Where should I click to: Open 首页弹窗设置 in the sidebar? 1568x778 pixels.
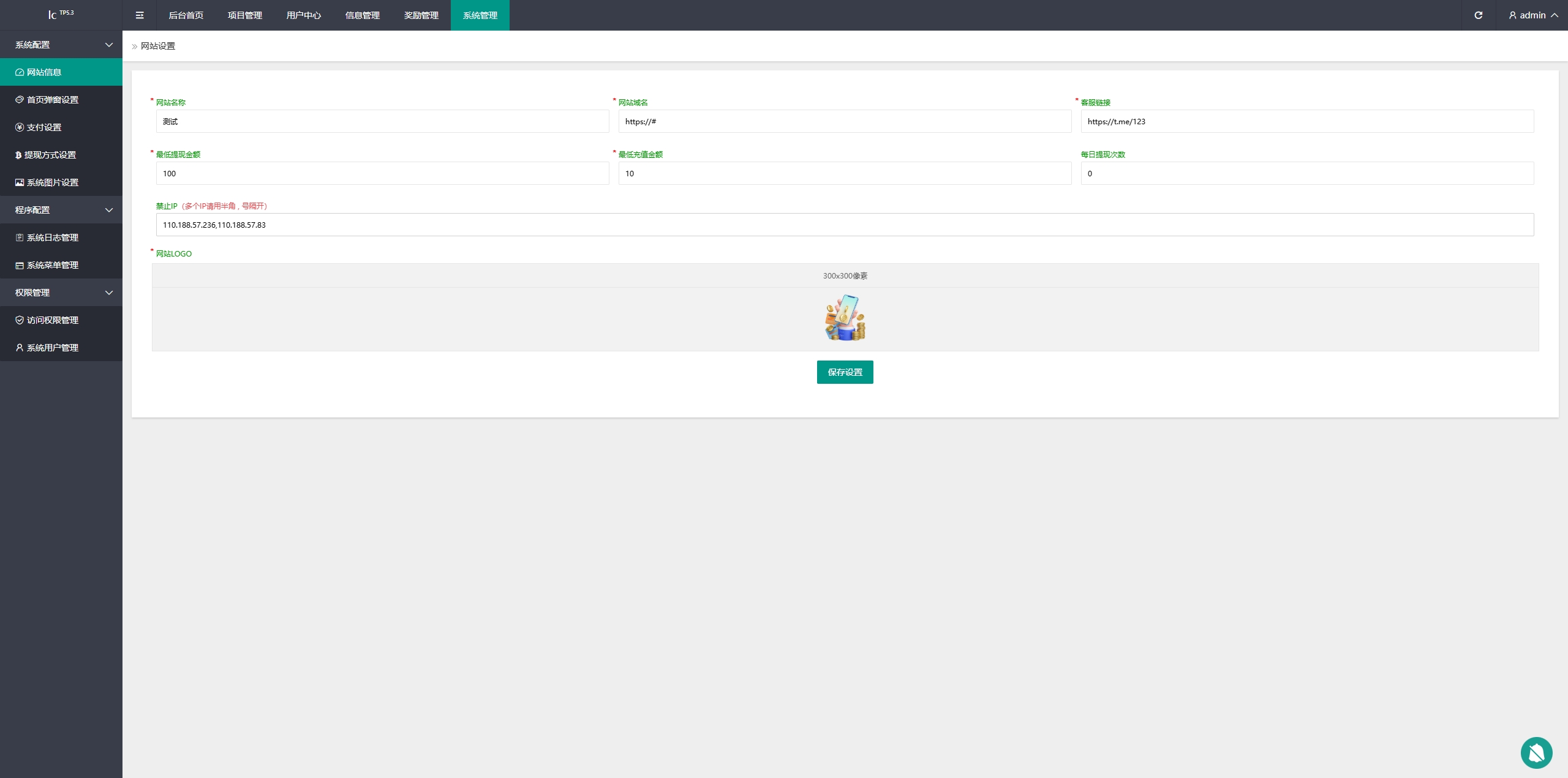point(61,100)
